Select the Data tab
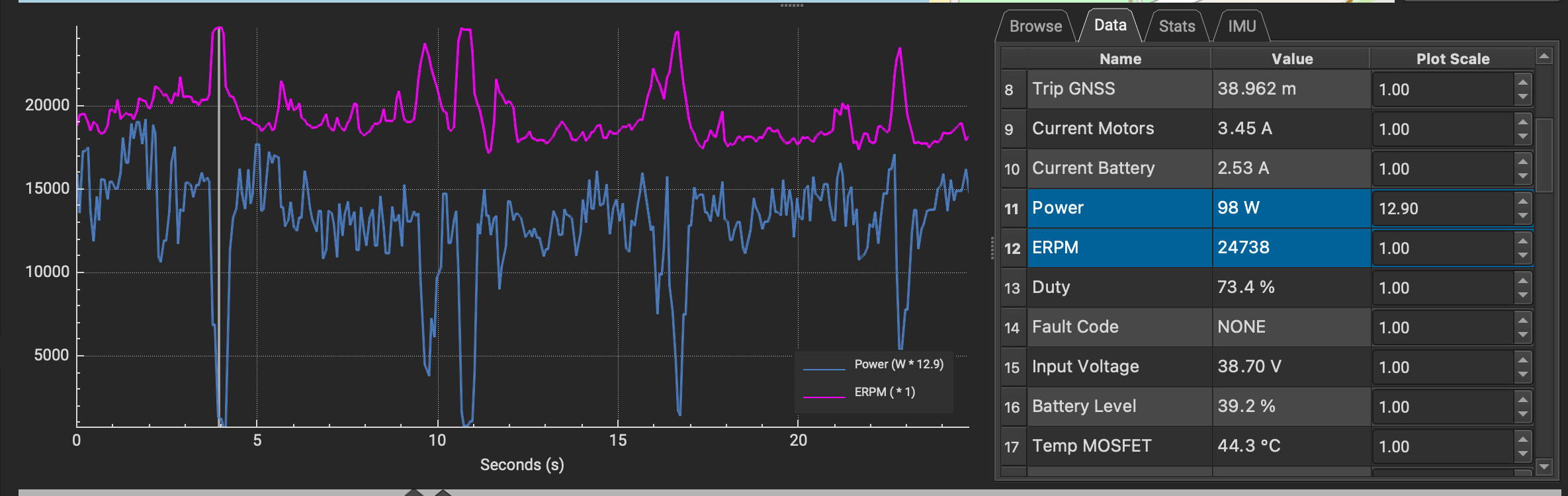The width and height of the screenshot is (1568, 496). pyautogui.click(x=1110, y=25)
